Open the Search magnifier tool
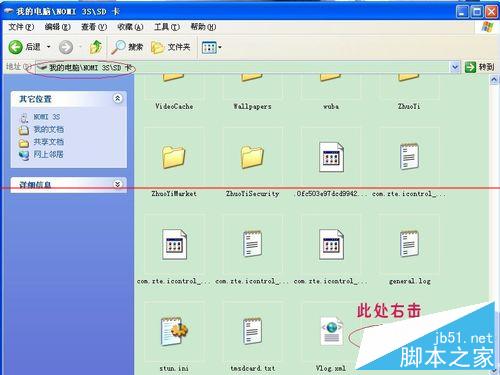The image size is (500, 375). 127,47
